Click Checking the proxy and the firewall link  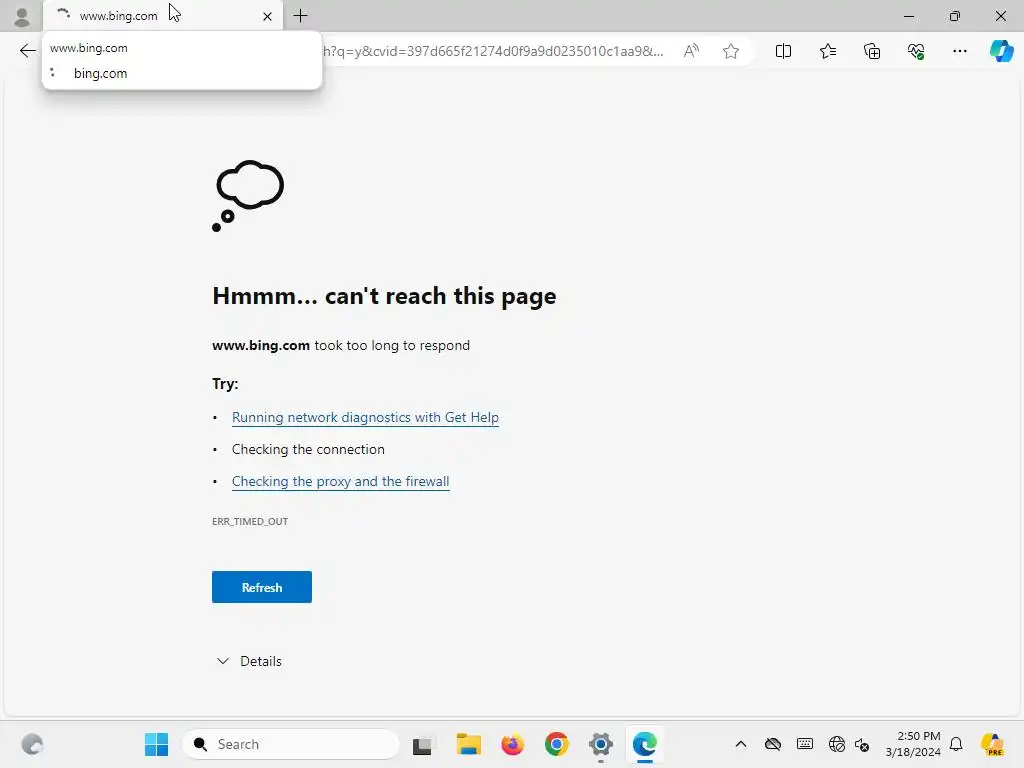(x=340, y=481)
